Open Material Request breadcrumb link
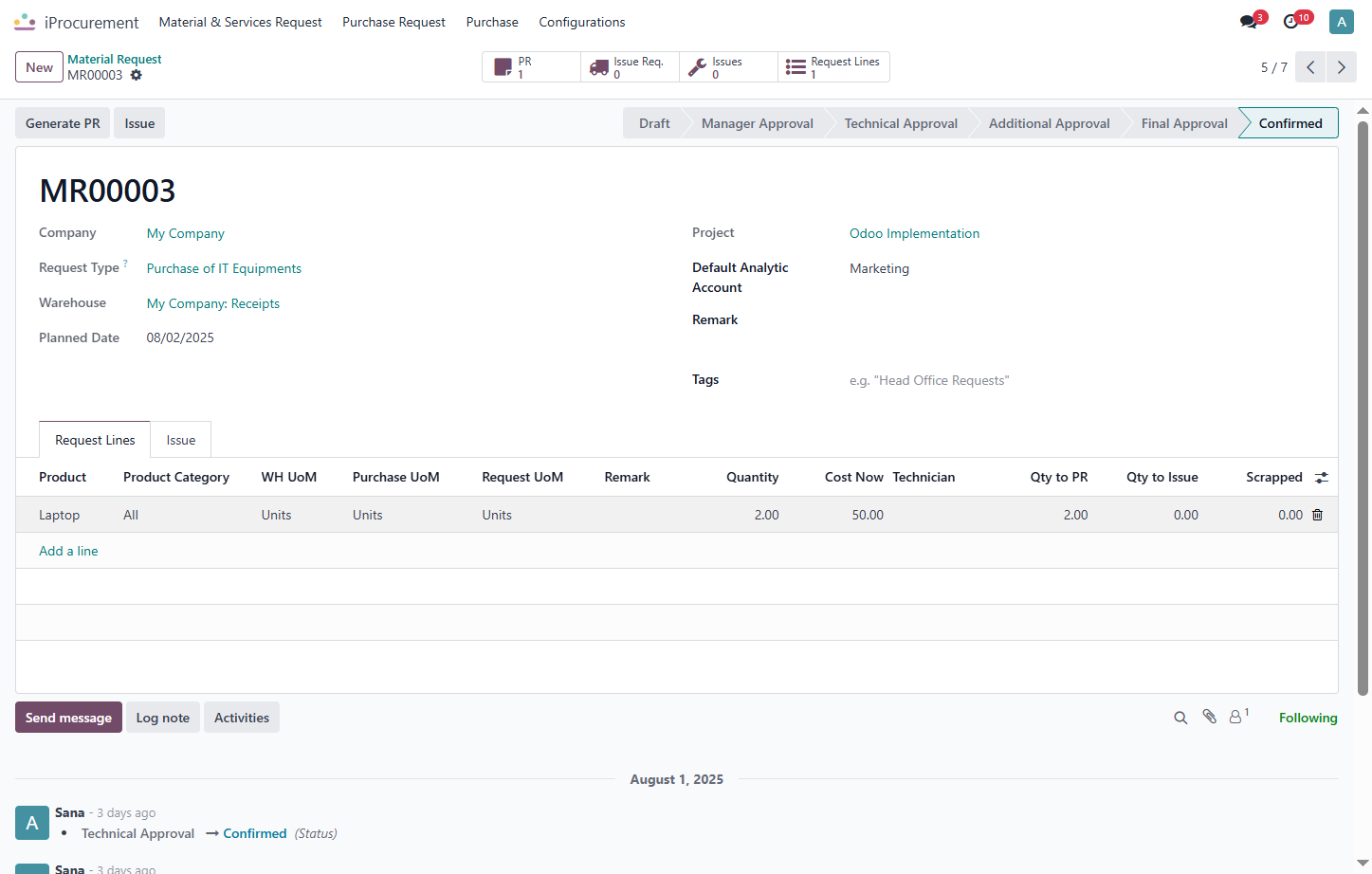 (x=115, y=59)
